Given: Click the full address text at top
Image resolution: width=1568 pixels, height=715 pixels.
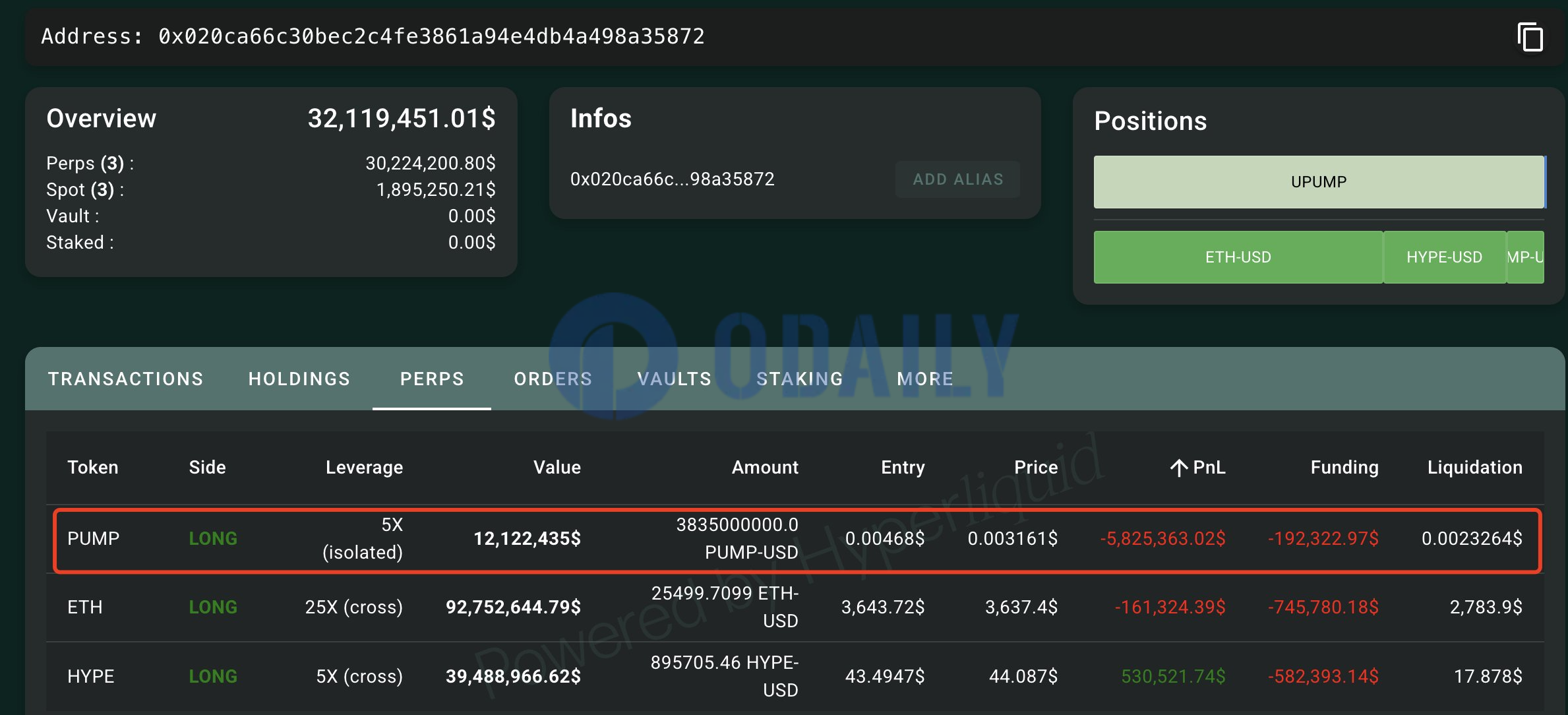Looking at the screenshot, I should pyautogui.click(x=431, y=36).
